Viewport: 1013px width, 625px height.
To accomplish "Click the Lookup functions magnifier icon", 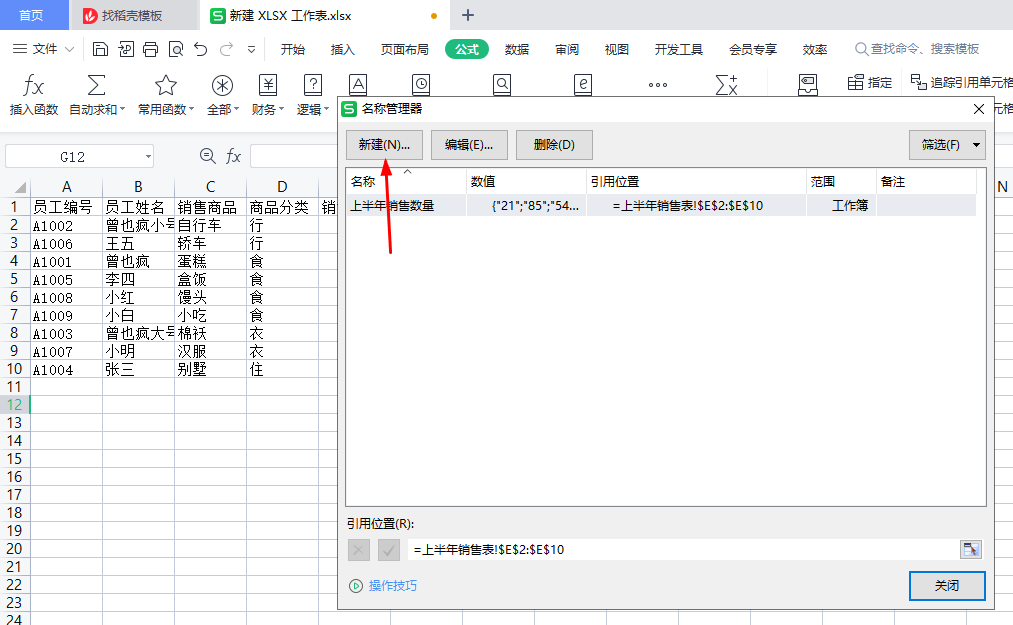I will (x=502, y=85).
